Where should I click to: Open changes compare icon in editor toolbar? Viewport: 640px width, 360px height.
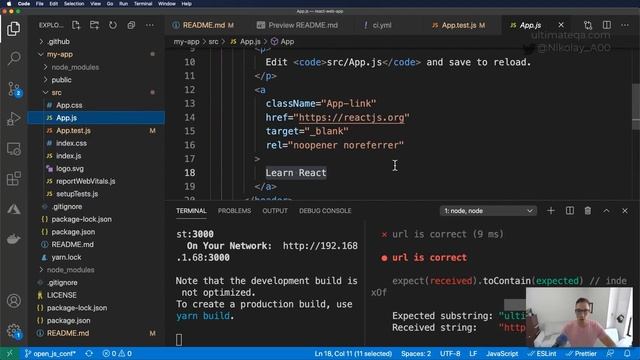point(588,25)
